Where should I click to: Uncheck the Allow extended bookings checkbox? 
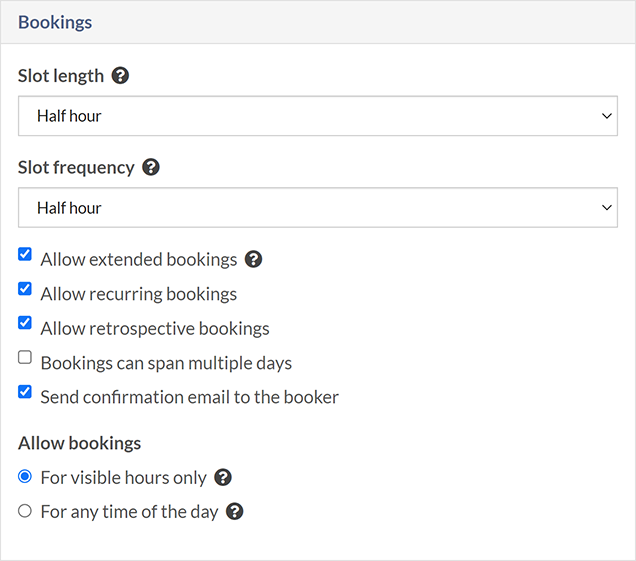pos(25,255)
